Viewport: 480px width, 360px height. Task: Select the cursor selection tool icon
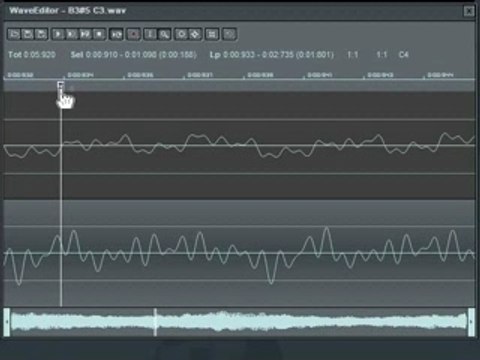[150, 34]
